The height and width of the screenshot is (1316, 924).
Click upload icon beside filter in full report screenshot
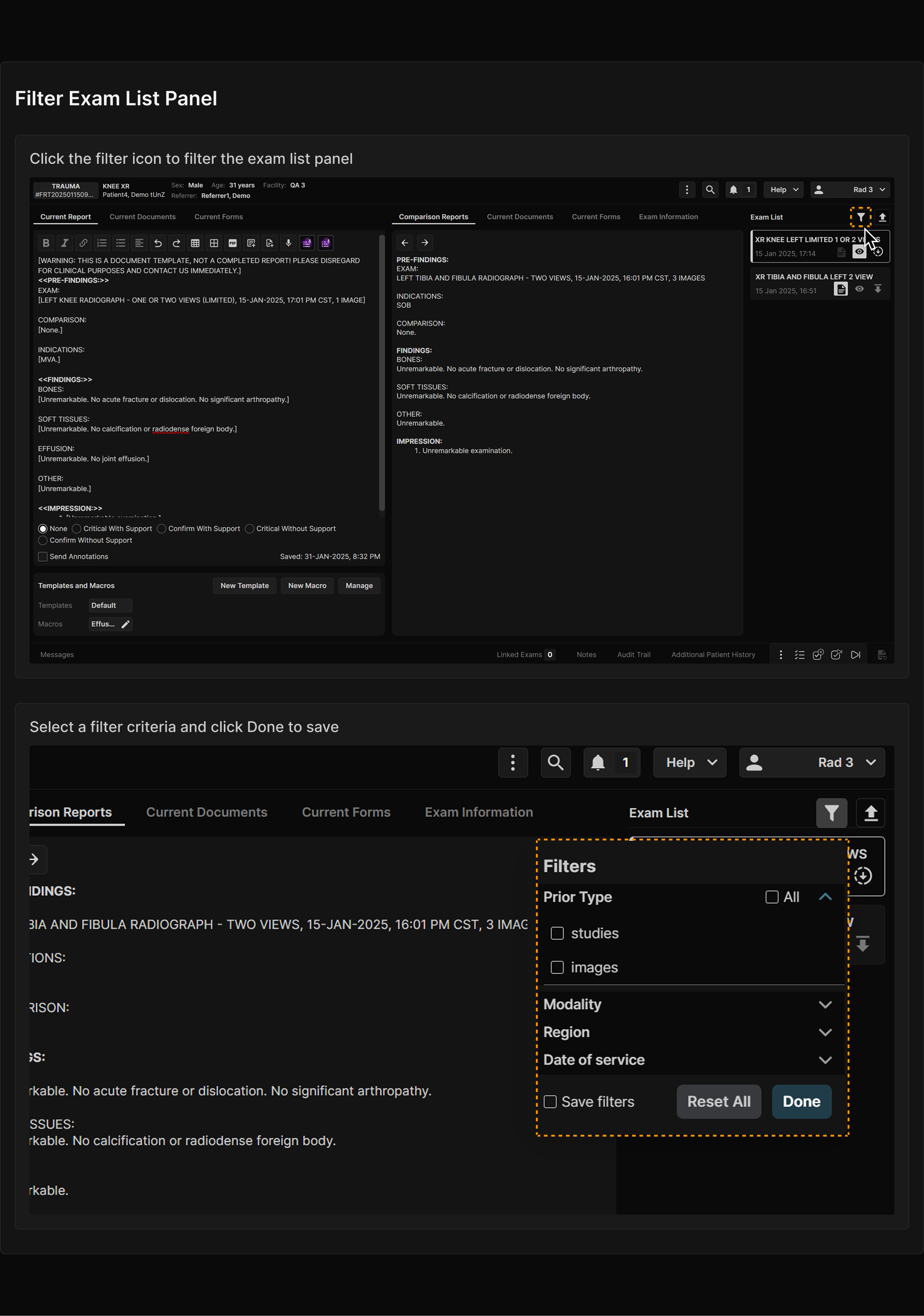coord(883,217)
